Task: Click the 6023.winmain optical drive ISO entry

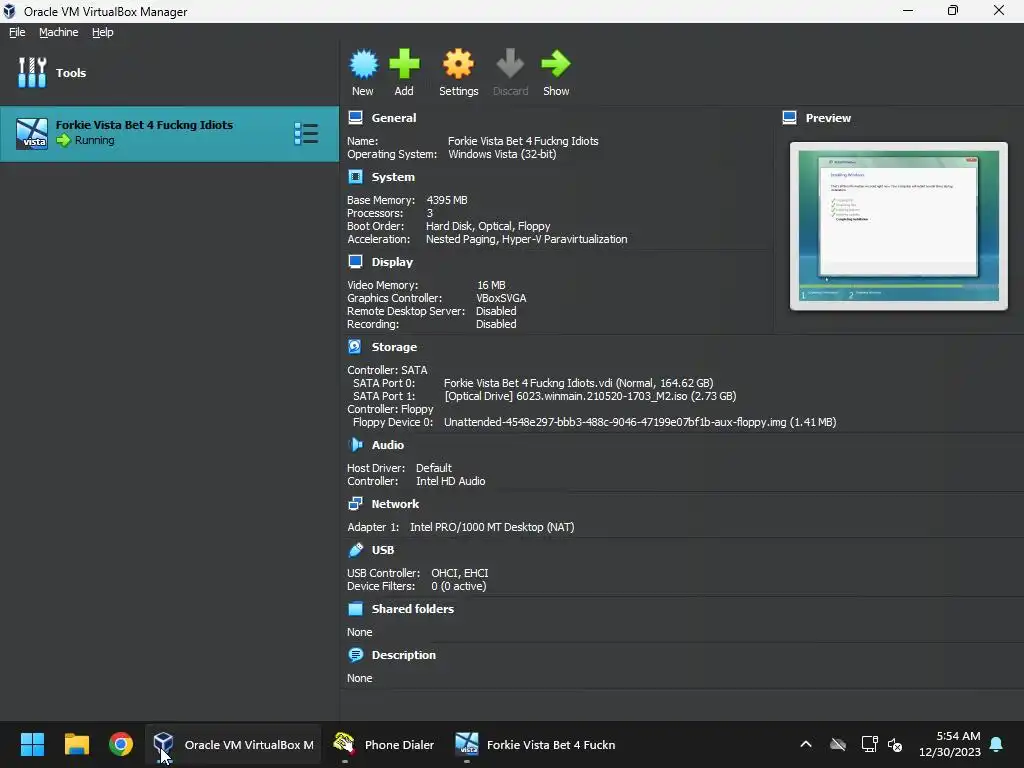Action: (590, 396)
